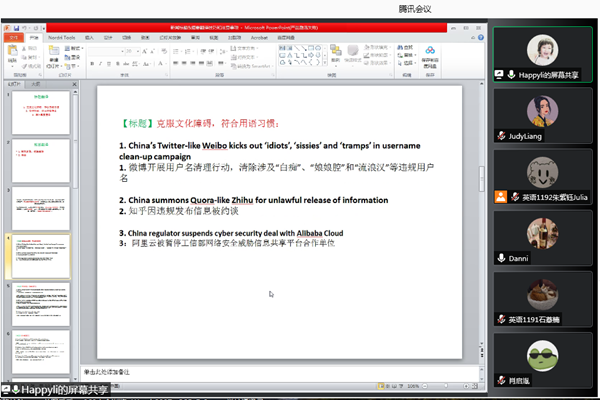This screenshot has width=600, height=400.
Task: Click the Decrease Font Size icon
Action: click(153, 51)
